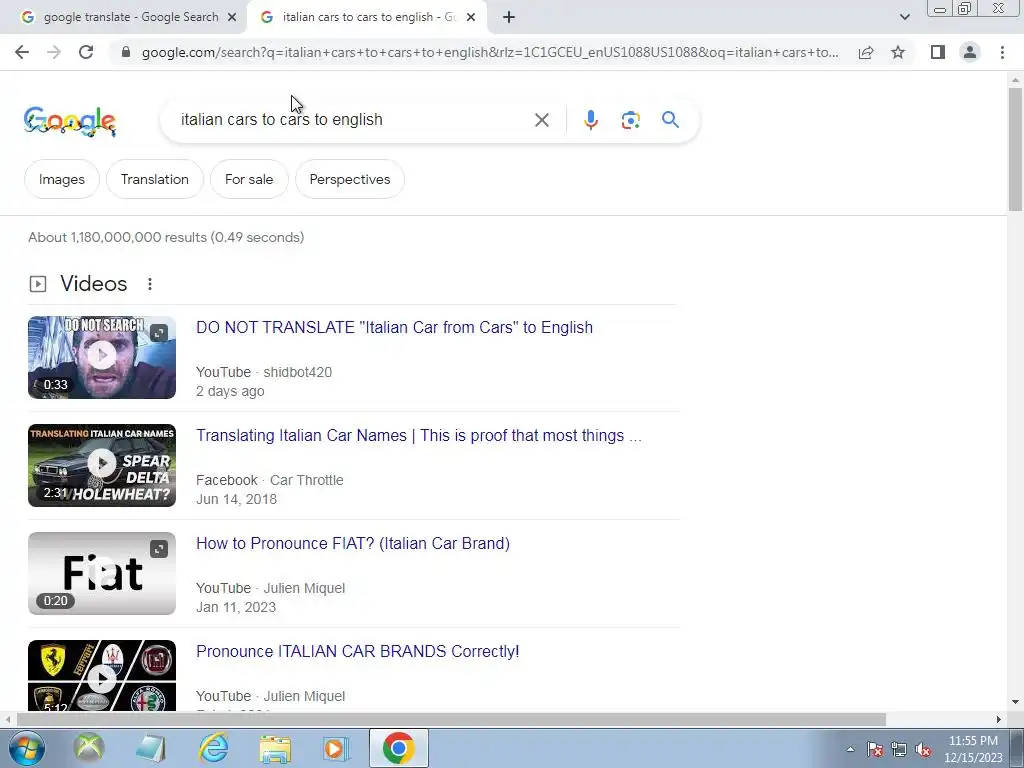Click the results count text
The image size is (1024, 768).
click(x=166, y=237)
